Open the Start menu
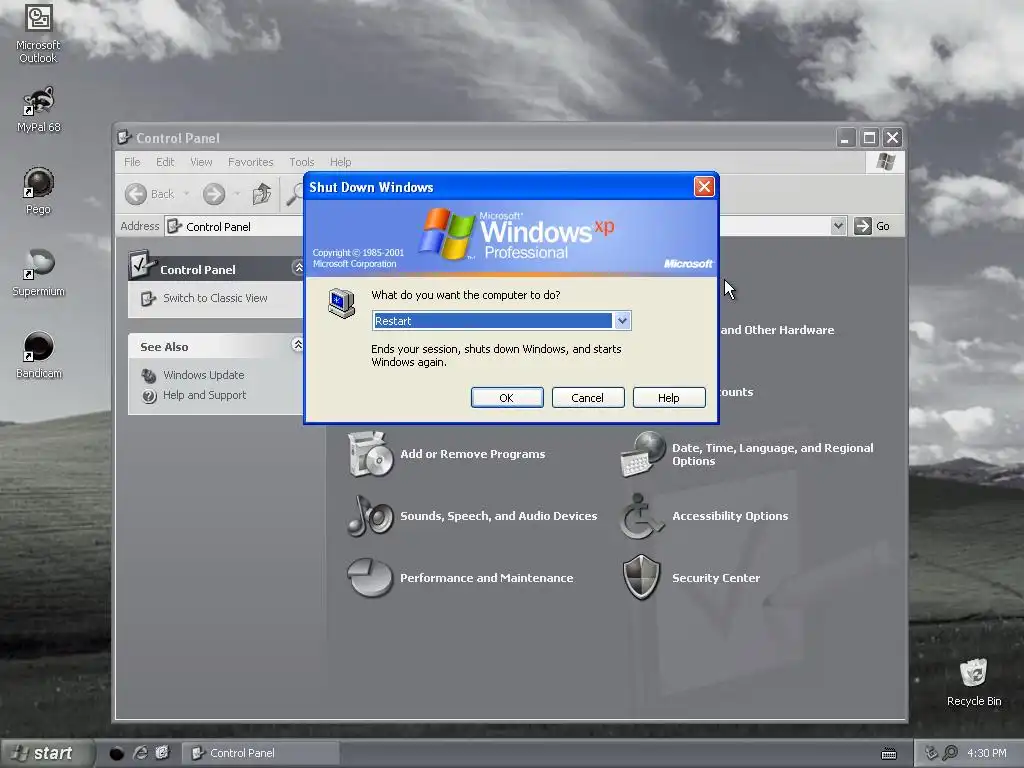The height and width of the screenshot is (768, 1024). (46, 753)
